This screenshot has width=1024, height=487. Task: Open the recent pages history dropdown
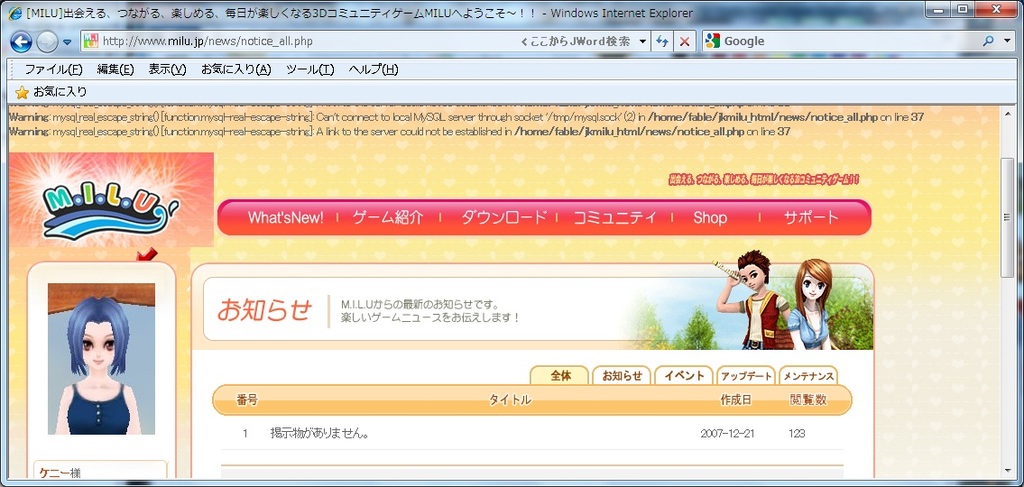tap(67, 42)
